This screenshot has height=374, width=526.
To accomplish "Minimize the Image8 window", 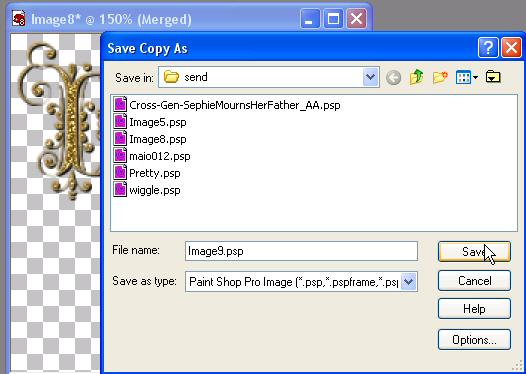I will (310, 18).
